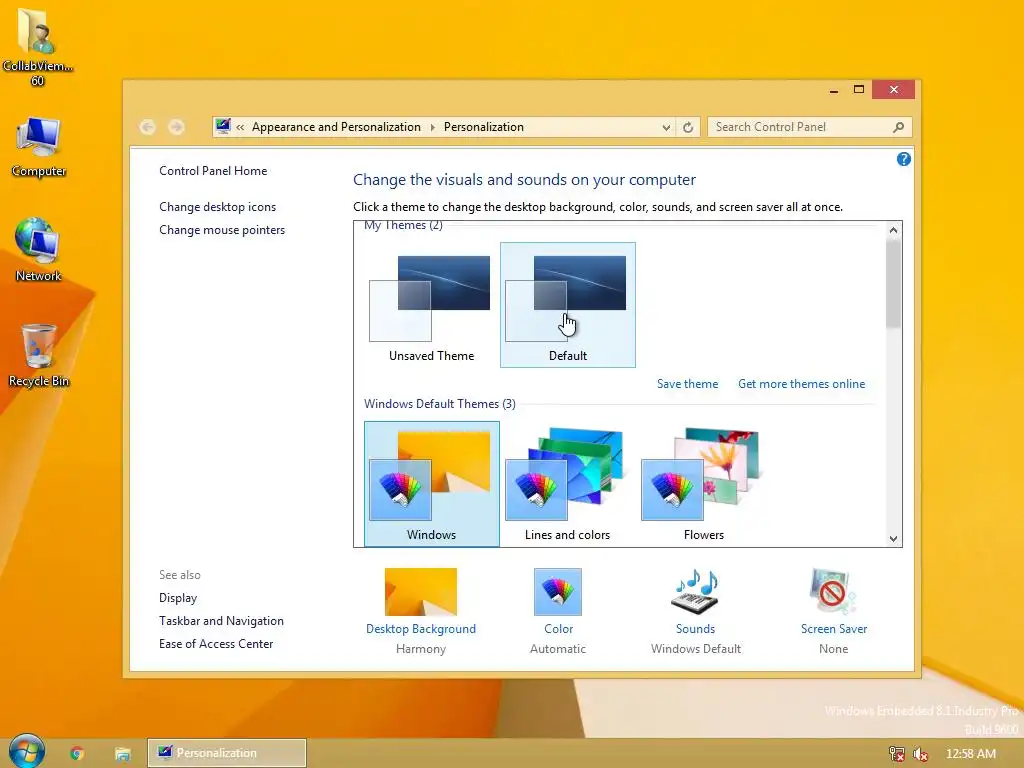Select the Default theme
The image size is (1024, 768).
[x=568, y=306]
